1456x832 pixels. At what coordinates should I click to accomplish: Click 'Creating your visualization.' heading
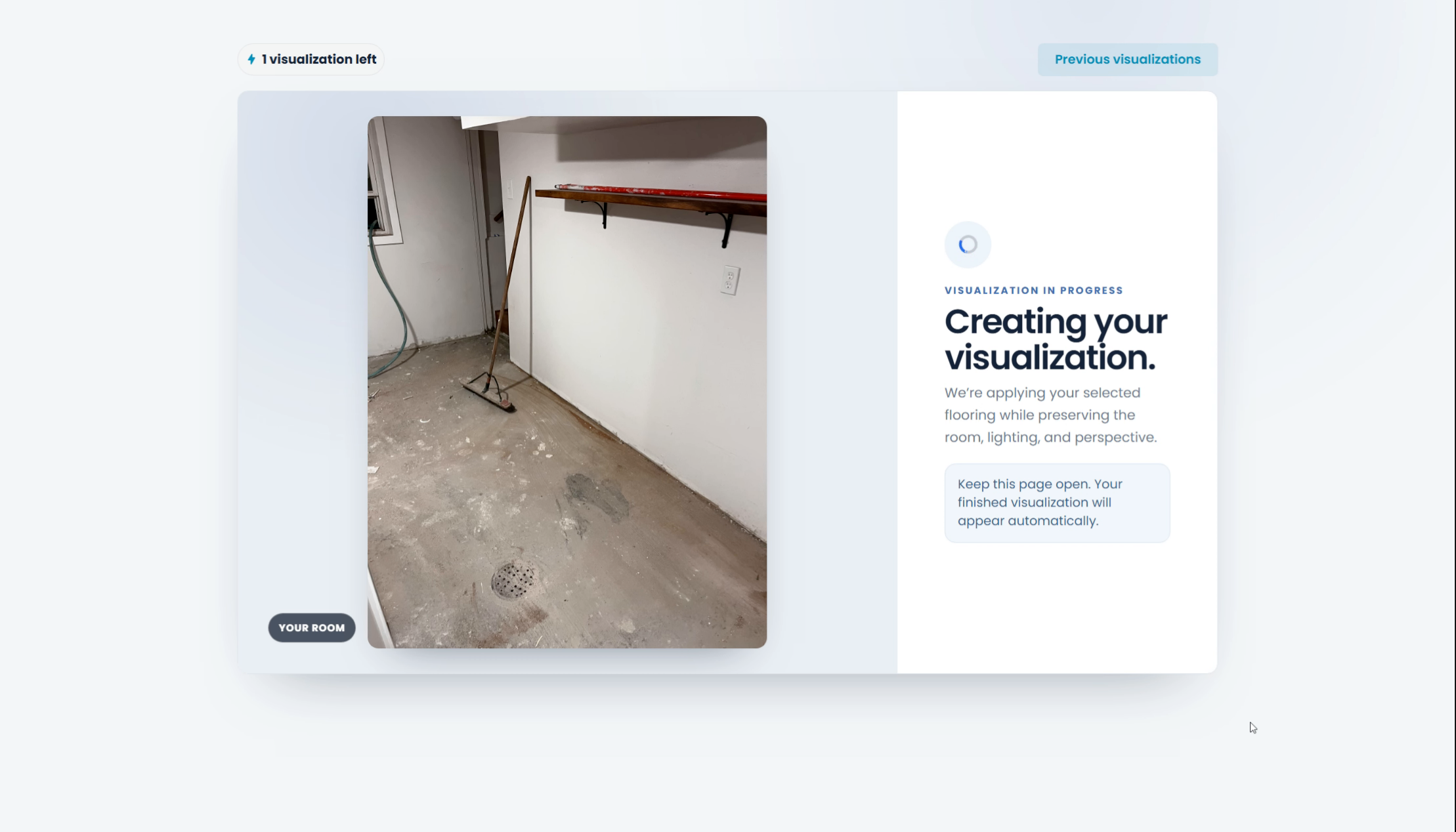1056,340
